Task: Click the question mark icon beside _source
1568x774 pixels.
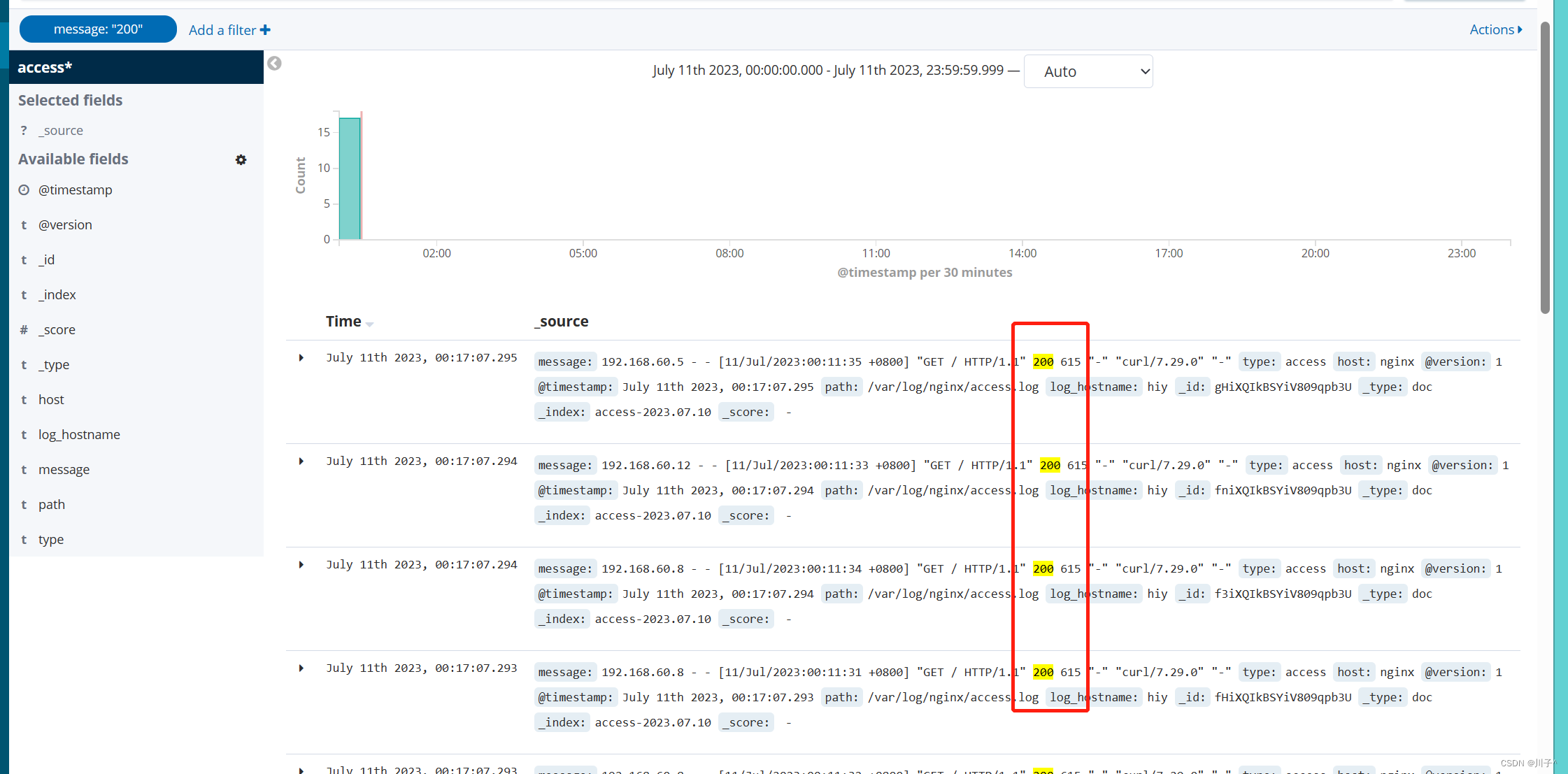Action: click(x=24, y=131)
